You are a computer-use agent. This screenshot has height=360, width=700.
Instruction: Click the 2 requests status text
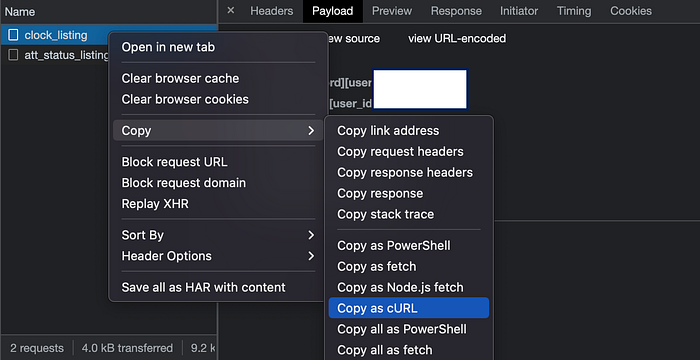(x=37, y=348)
